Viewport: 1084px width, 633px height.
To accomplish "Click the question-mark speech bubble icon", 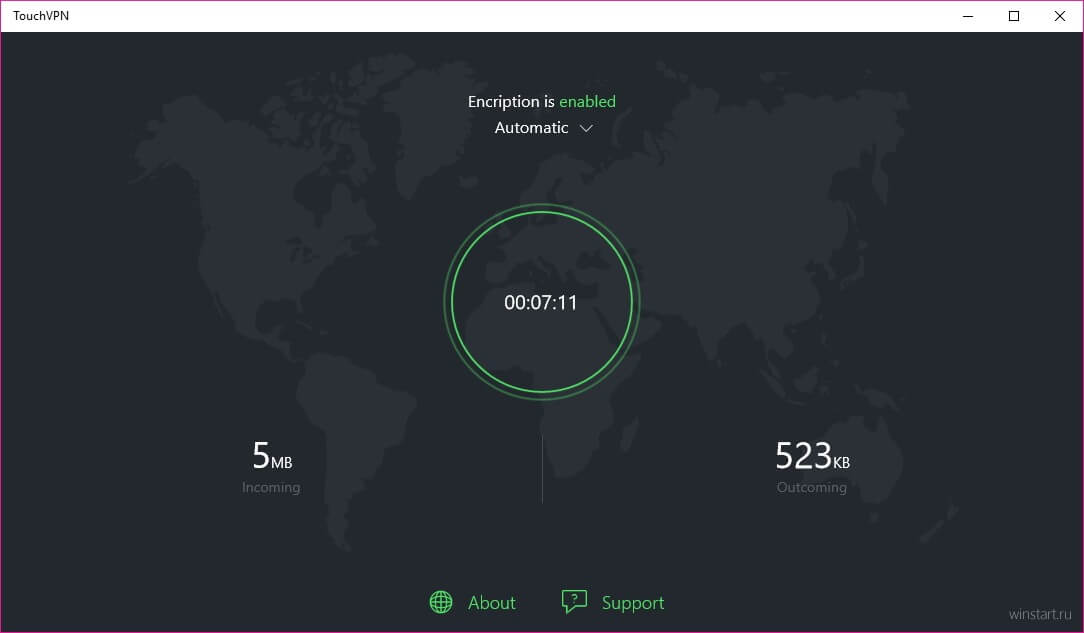I will [x=574, y=602].
